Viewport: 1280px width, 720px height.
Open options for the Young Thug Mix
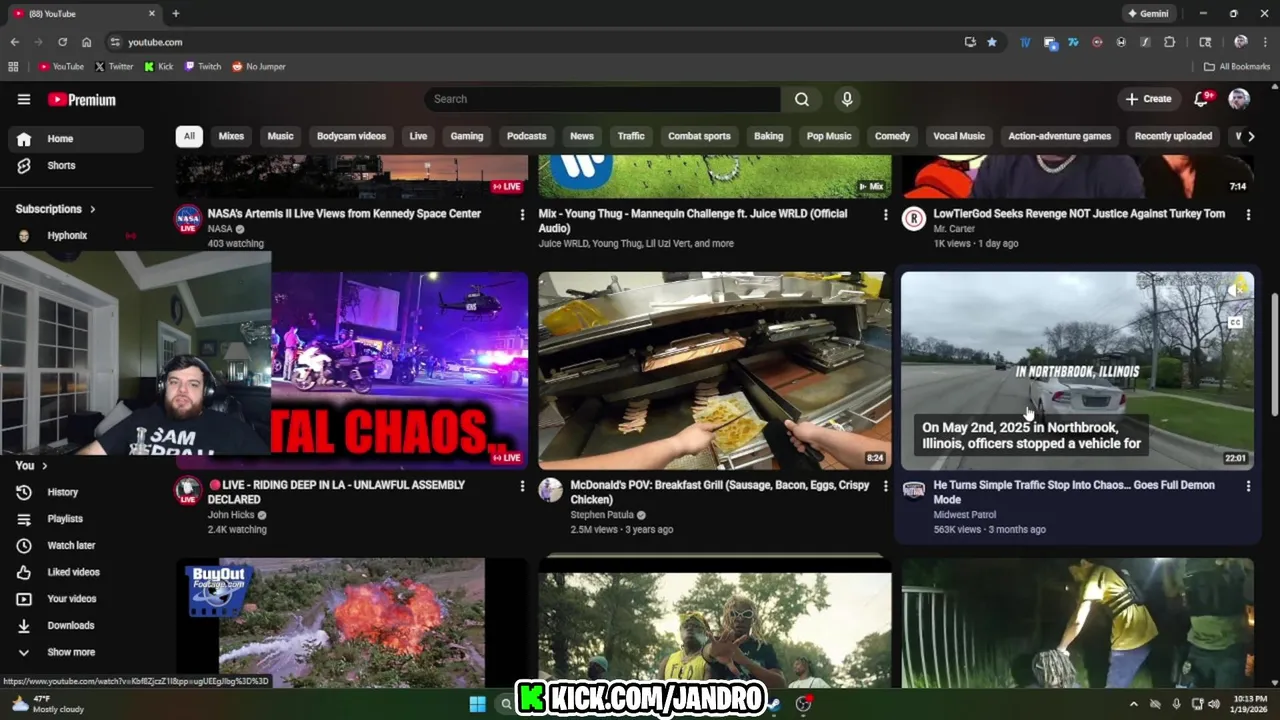pyautogui.click(x=885, y=215)
